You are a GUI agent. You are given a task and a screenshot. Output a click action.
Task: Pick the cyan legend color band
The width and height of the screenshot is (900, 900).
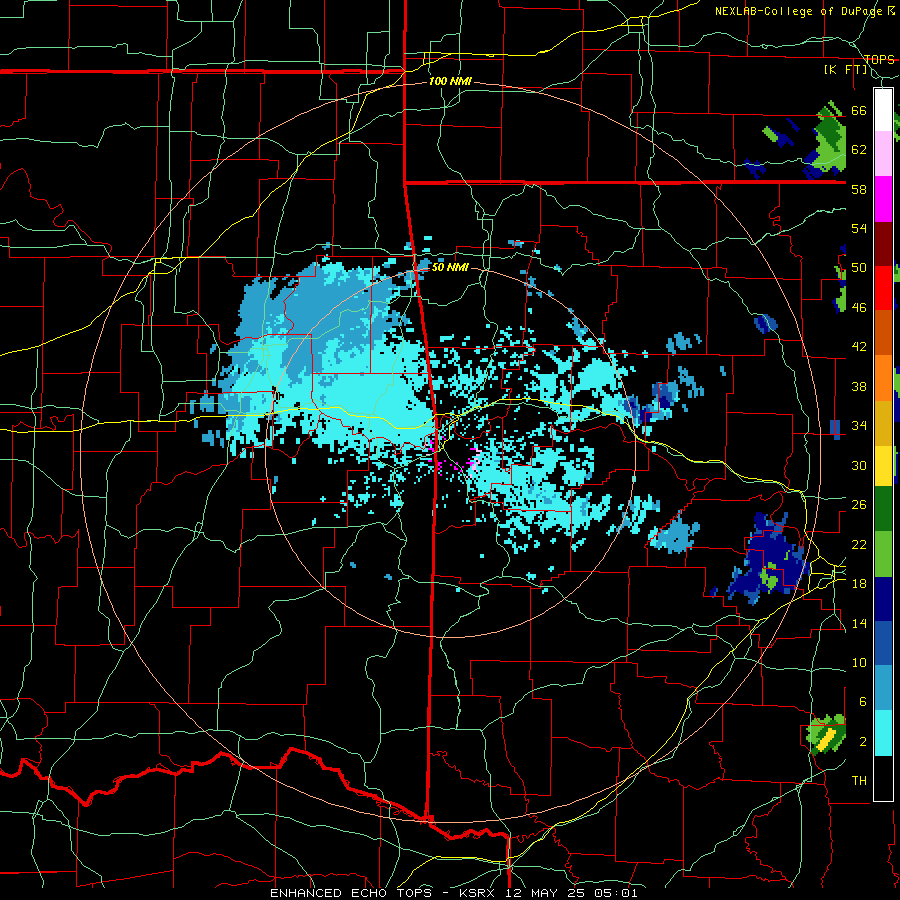883,733
